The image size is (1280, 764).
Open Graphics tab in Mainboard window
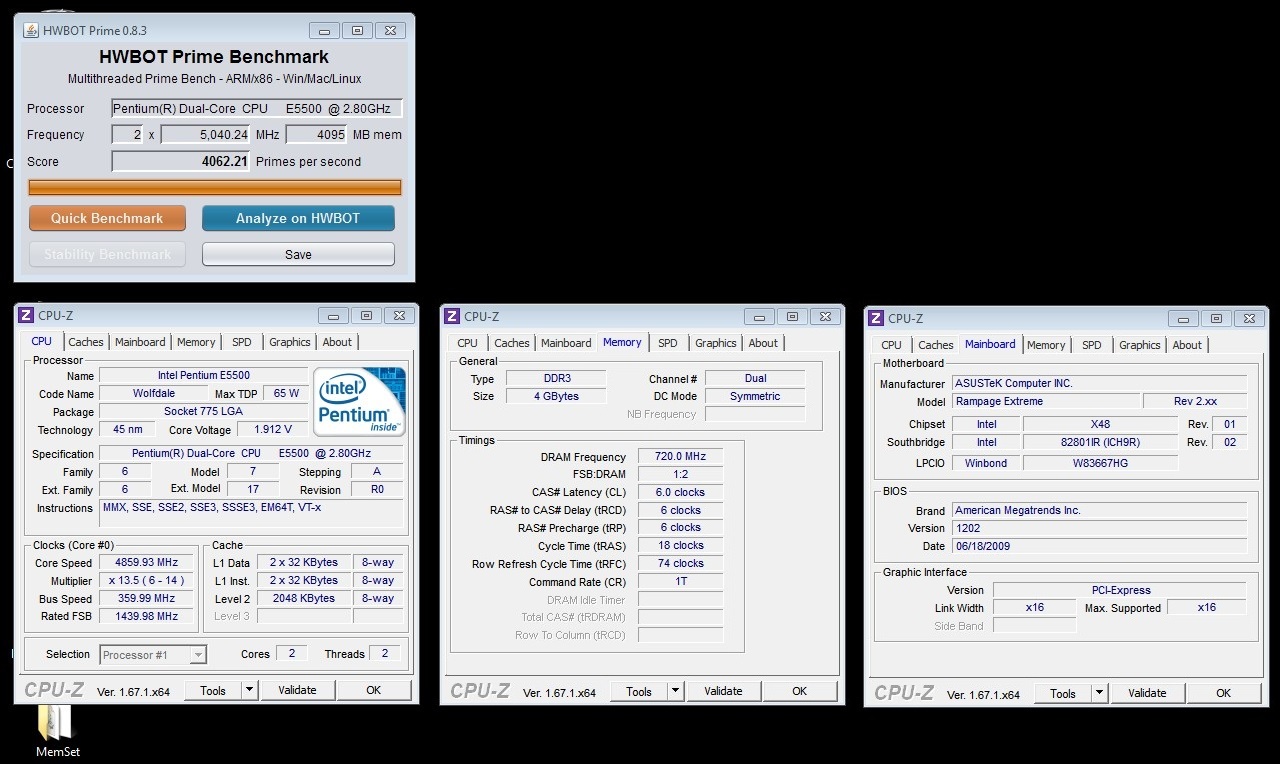tap(1140, 345)
